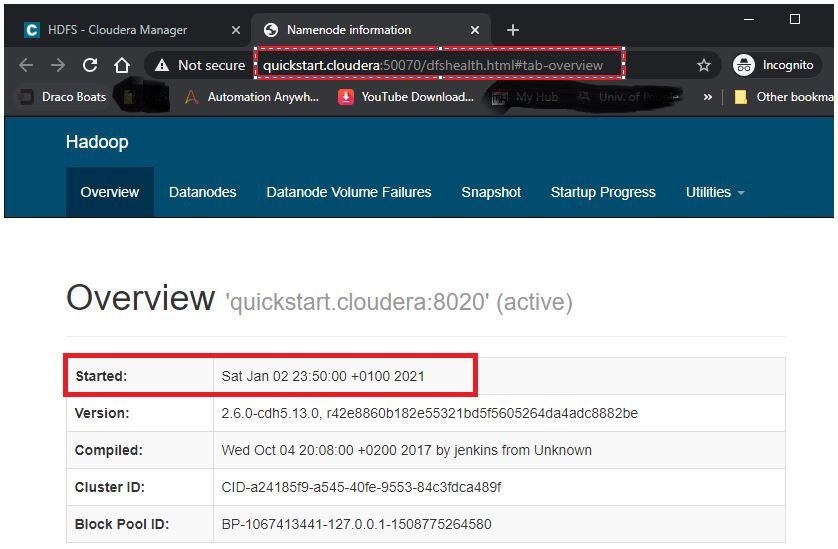Go back with the browser back arrow
The image size is (838, 549).
coord(26,65)
